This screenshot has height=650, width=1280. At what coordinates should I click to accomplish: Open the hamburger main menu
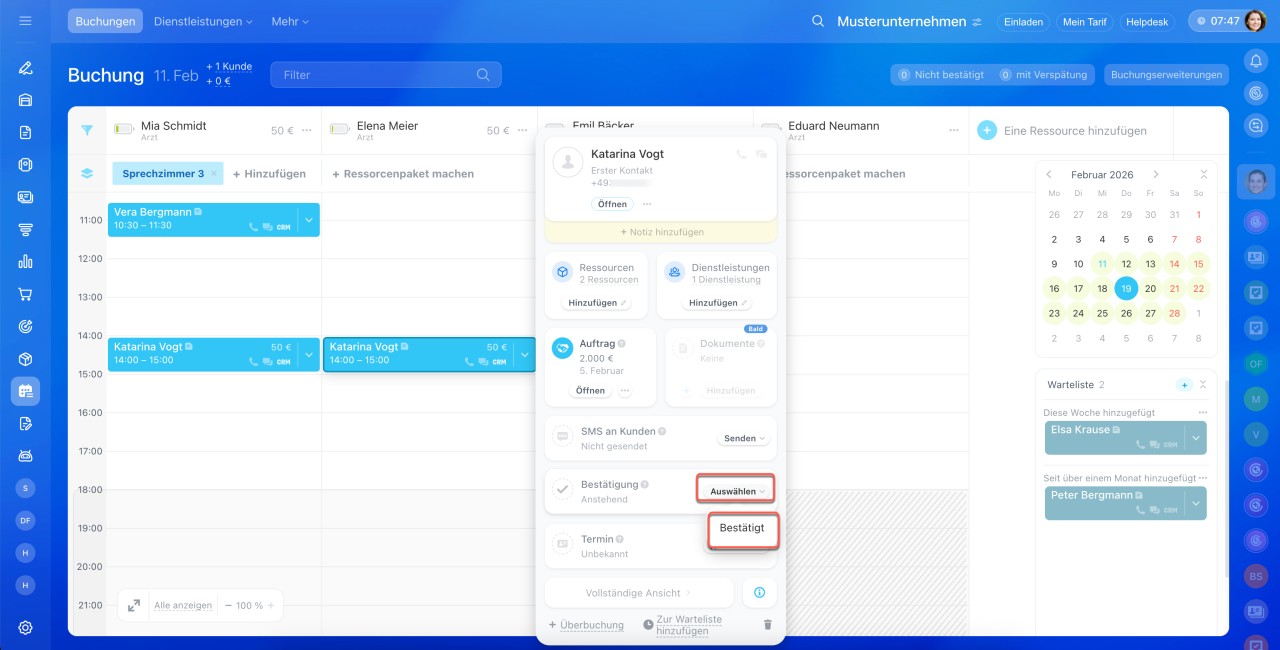tap(25, 21)
